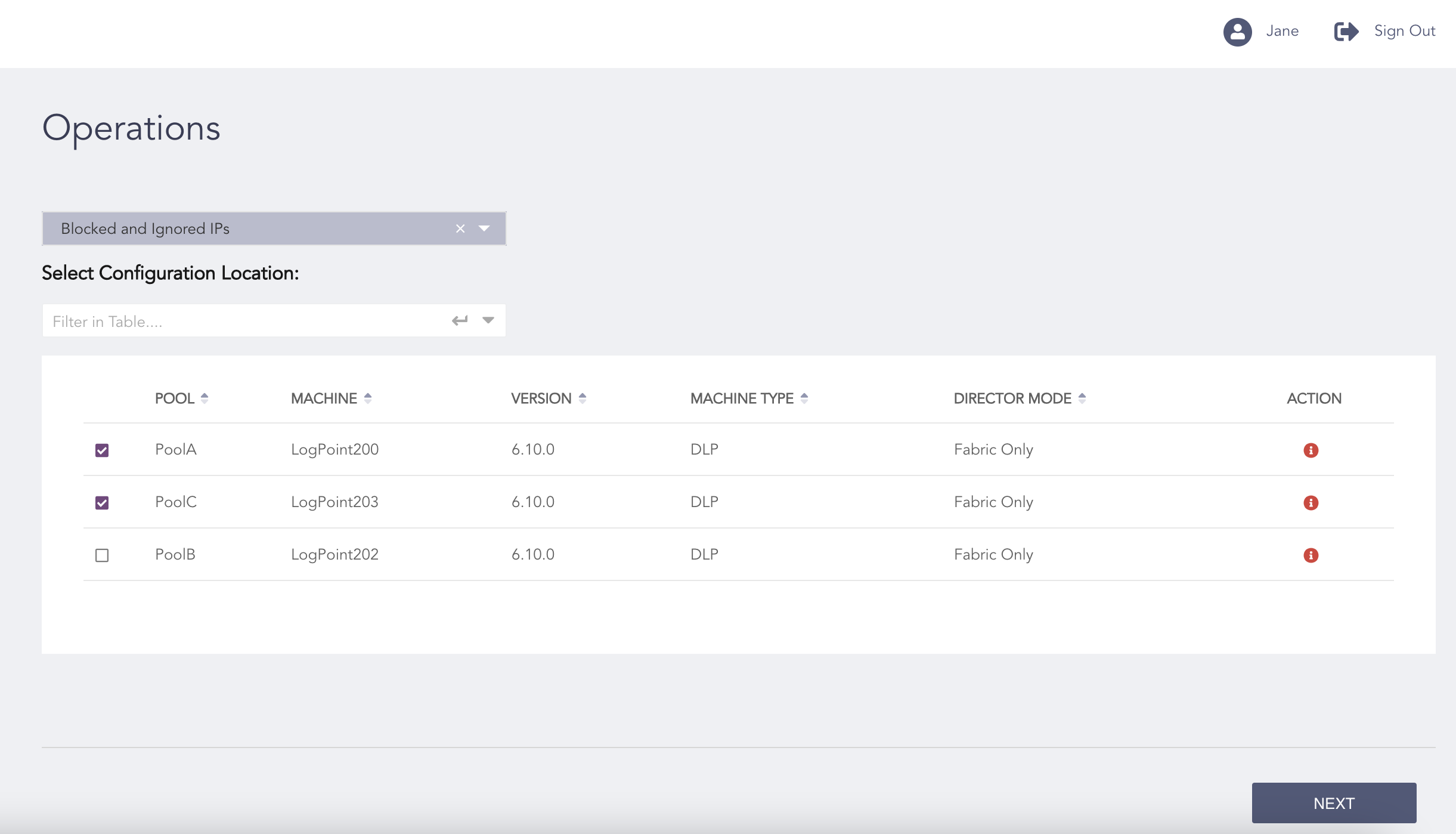Sort table by the Pool column arrows
Screen dimensions: 1456x834
205,399
